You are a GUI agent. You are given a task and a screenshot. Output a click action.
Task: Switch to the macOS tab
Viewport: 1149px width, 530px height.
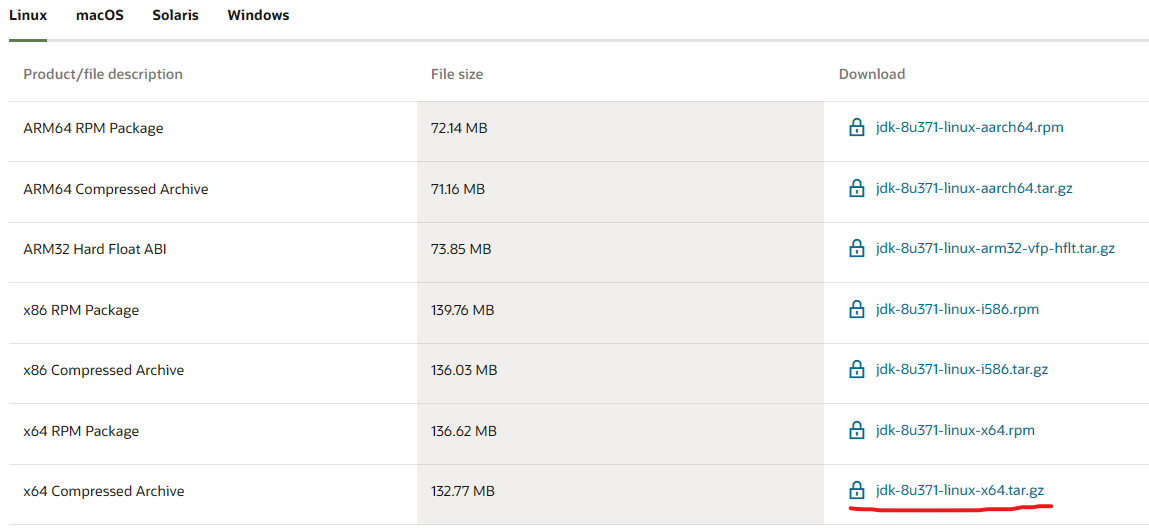tap(100, 15)
